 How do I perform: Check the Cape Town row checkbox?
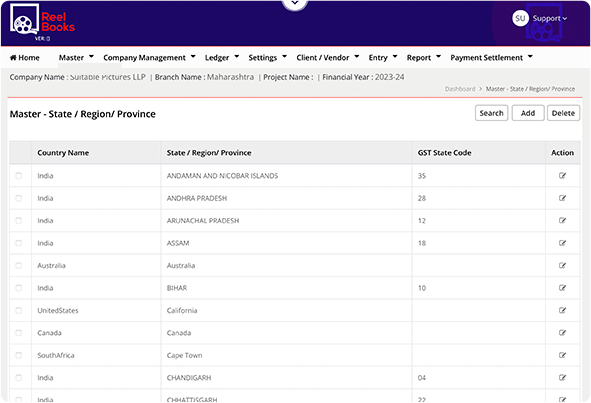pyautogui.click(x=18, y=355)
